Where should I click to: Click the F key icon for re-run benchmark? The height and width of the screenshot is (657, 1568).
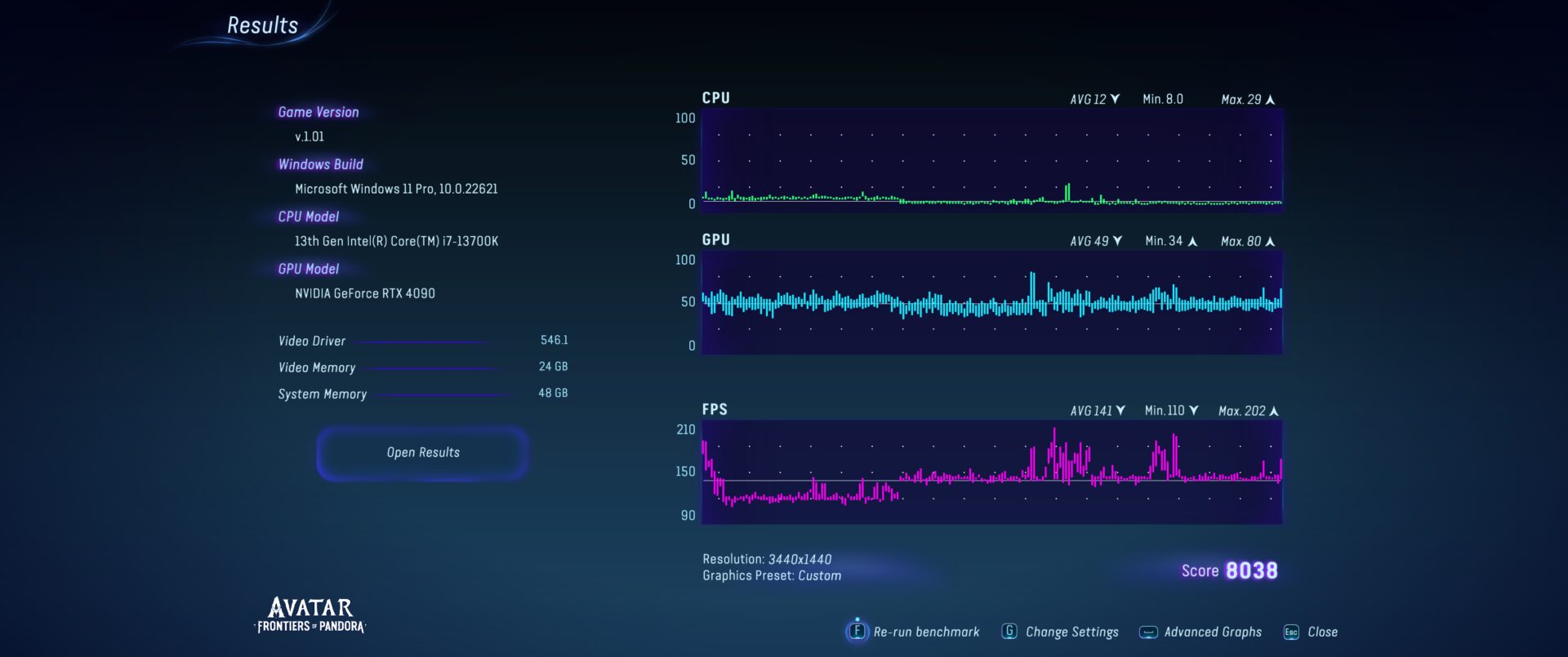(x=857, y=631)
